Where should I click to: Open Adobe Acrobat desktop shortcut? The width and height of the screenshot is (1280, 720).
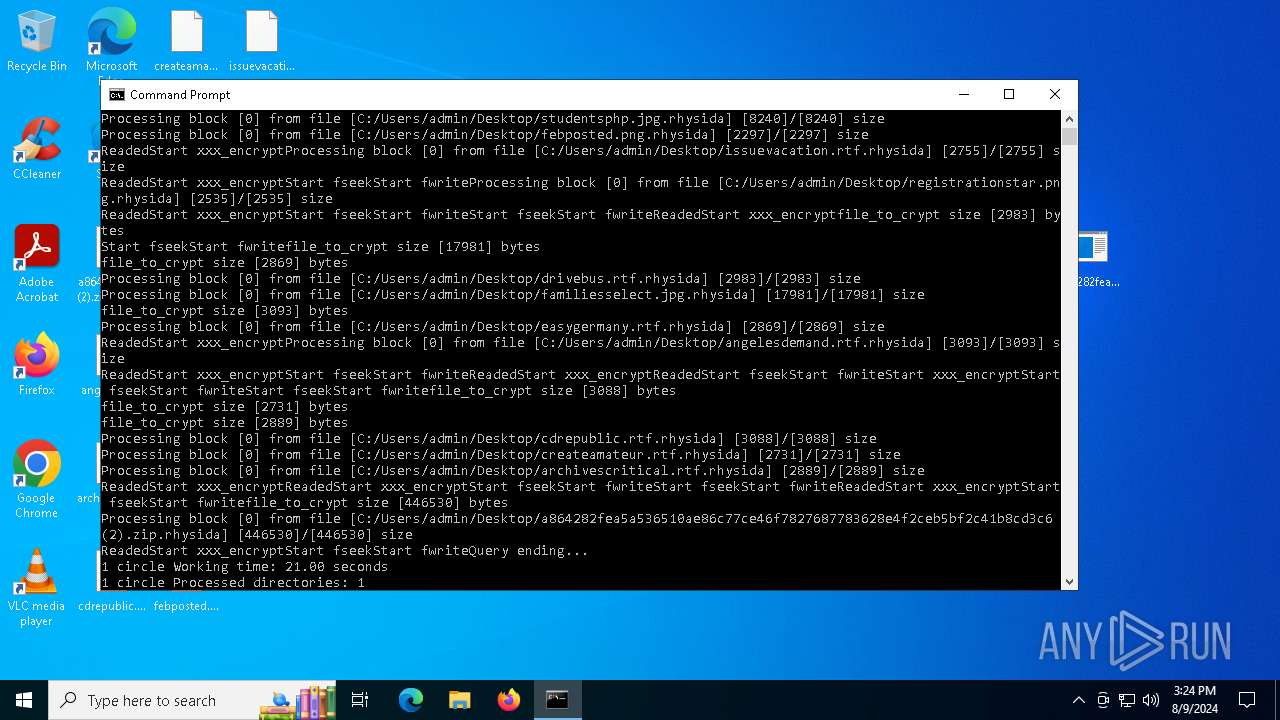pyautogui.click(x=37, y=263)
